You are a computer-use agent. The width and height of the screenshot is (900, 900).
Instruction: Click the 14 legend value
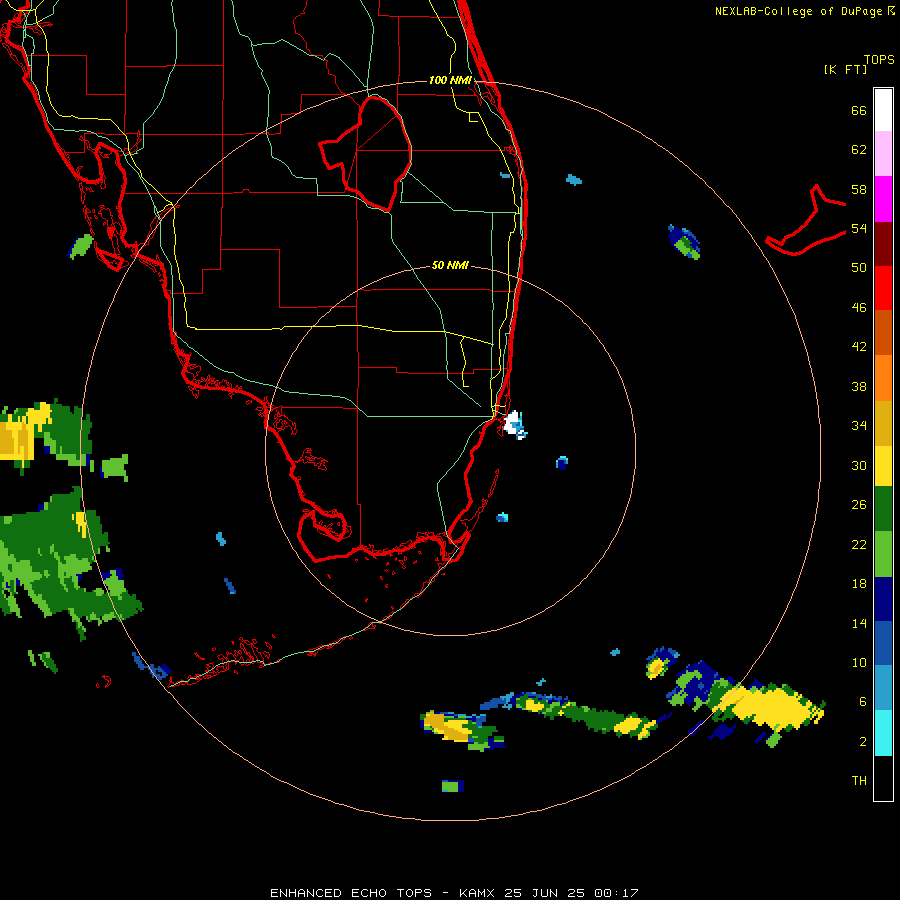point(859,623)
